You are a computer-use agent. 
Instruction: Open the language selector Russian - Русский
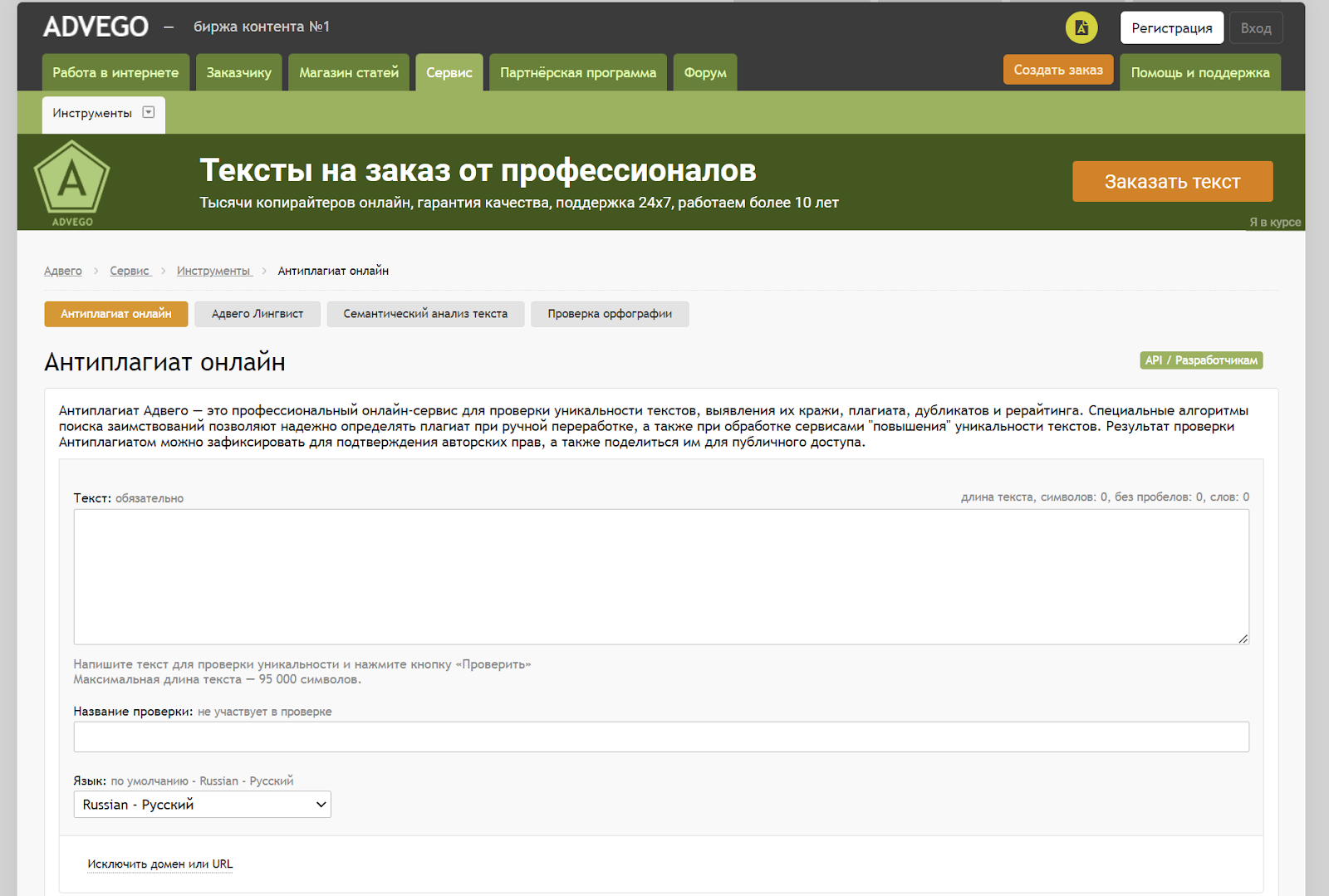[x=203, y=804]
